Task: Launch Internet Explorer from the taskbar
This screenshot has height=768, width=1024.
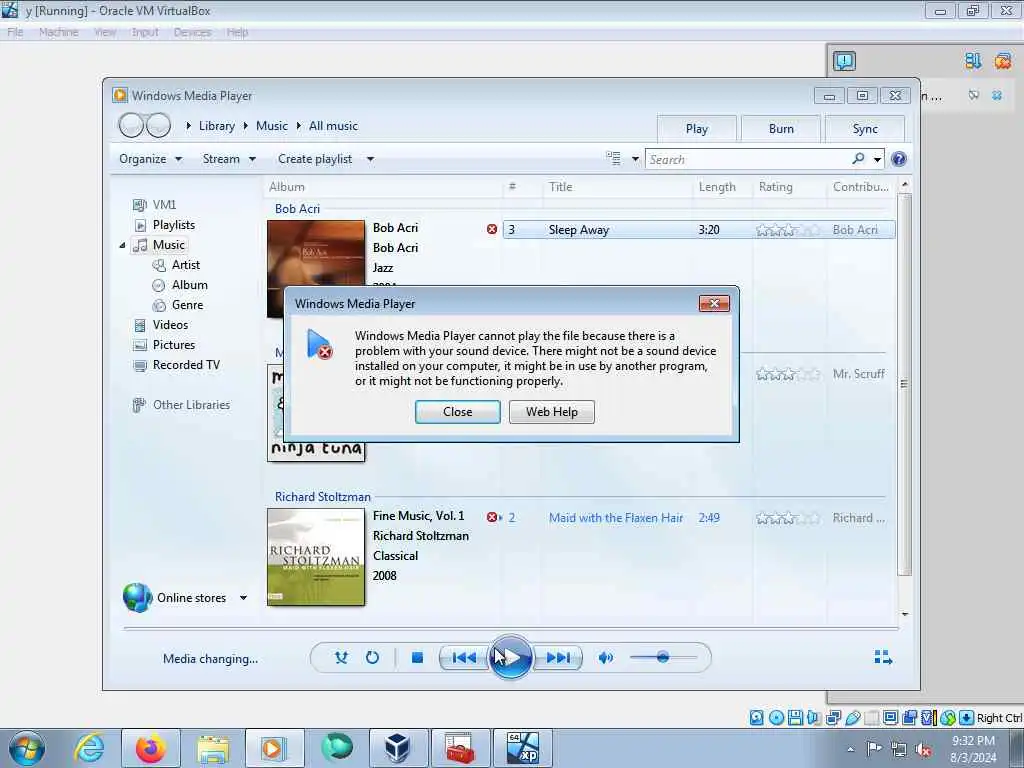Action: pyautogui.click(x=89, y=748)
